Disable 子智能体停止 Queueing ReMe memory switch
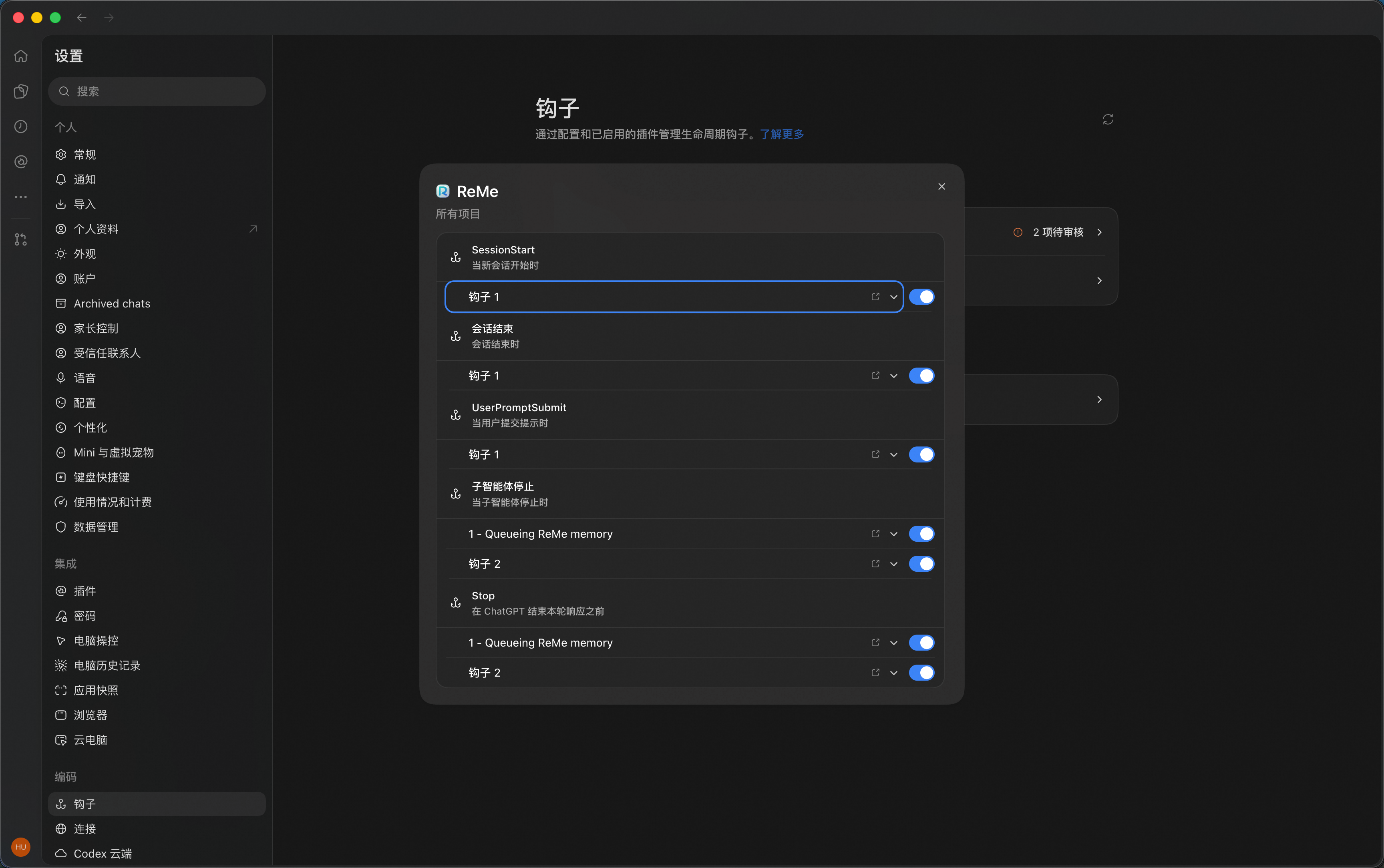This screenshot has height=868, width=1384. pyautogui.click(x=921, y=534)
